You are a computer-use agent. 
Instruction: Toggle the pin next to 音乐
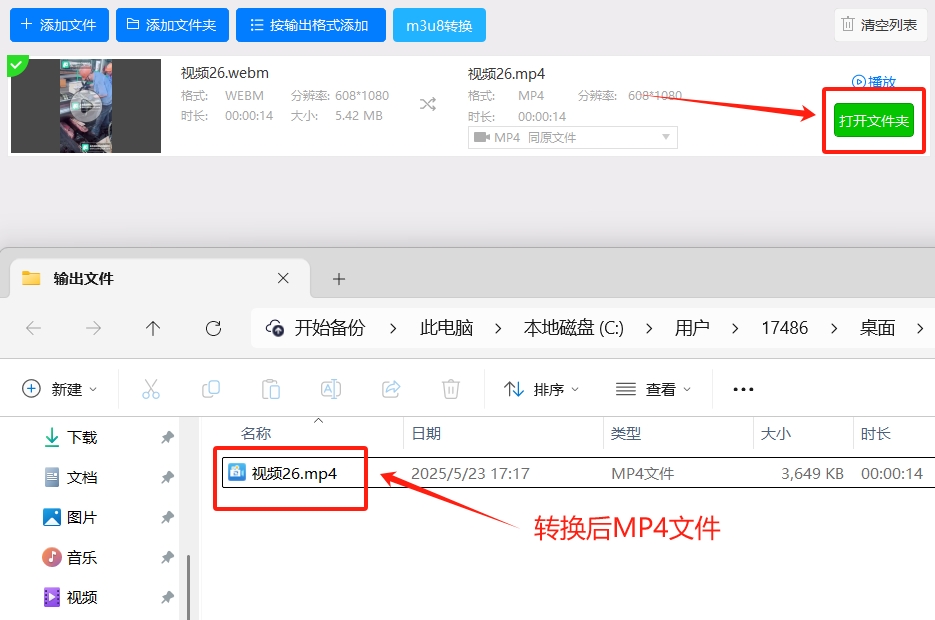pyautogui.click(x=167, y=557)
